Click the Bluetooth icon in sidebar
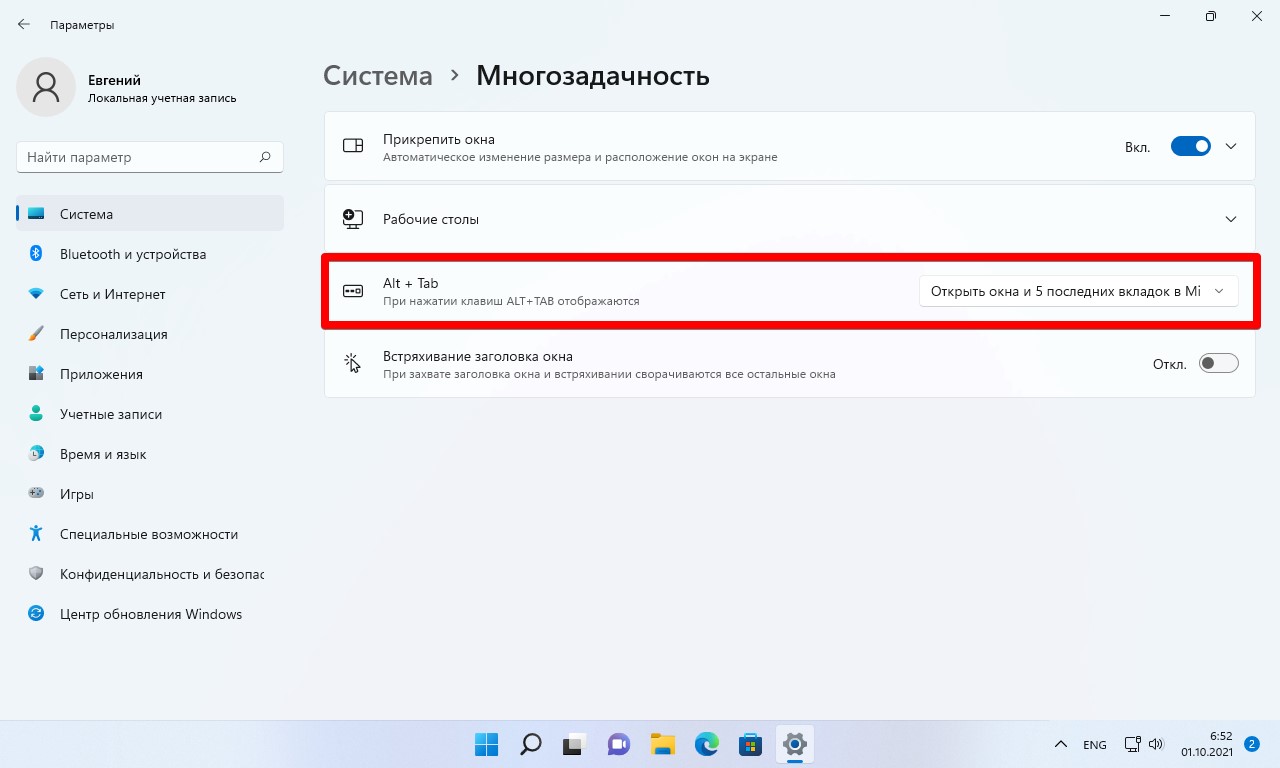This screenshot has width=1280, height=768. 36,254
